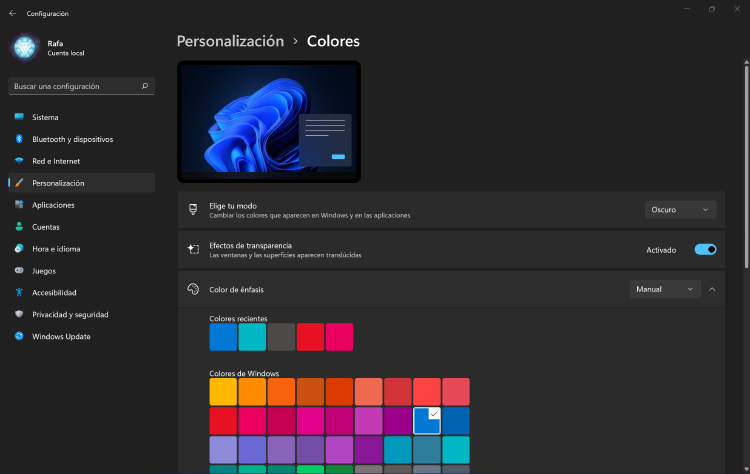Click the Personalización paintbrush icon
This screenshot has width=750, height=474.
pyautogui.click(x=19, y=183)
